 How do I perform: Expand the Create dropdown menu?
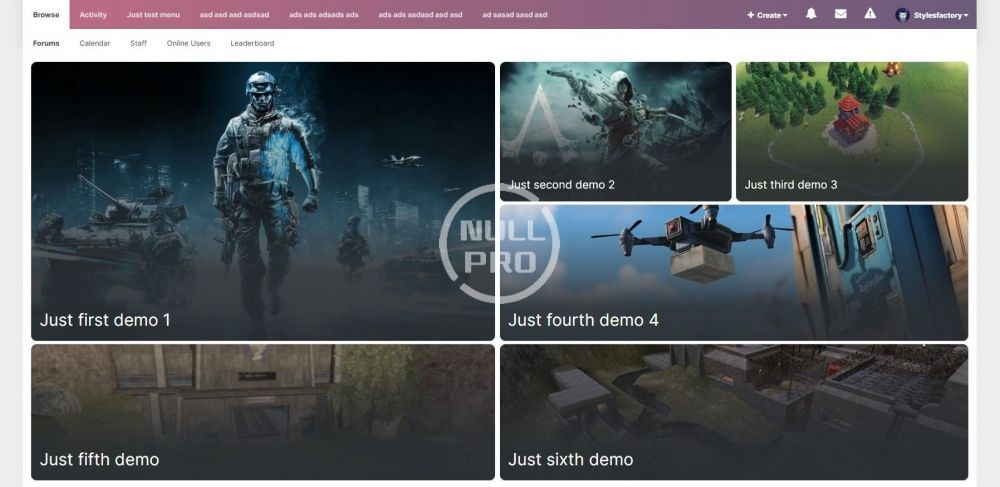tap(767, 15)
